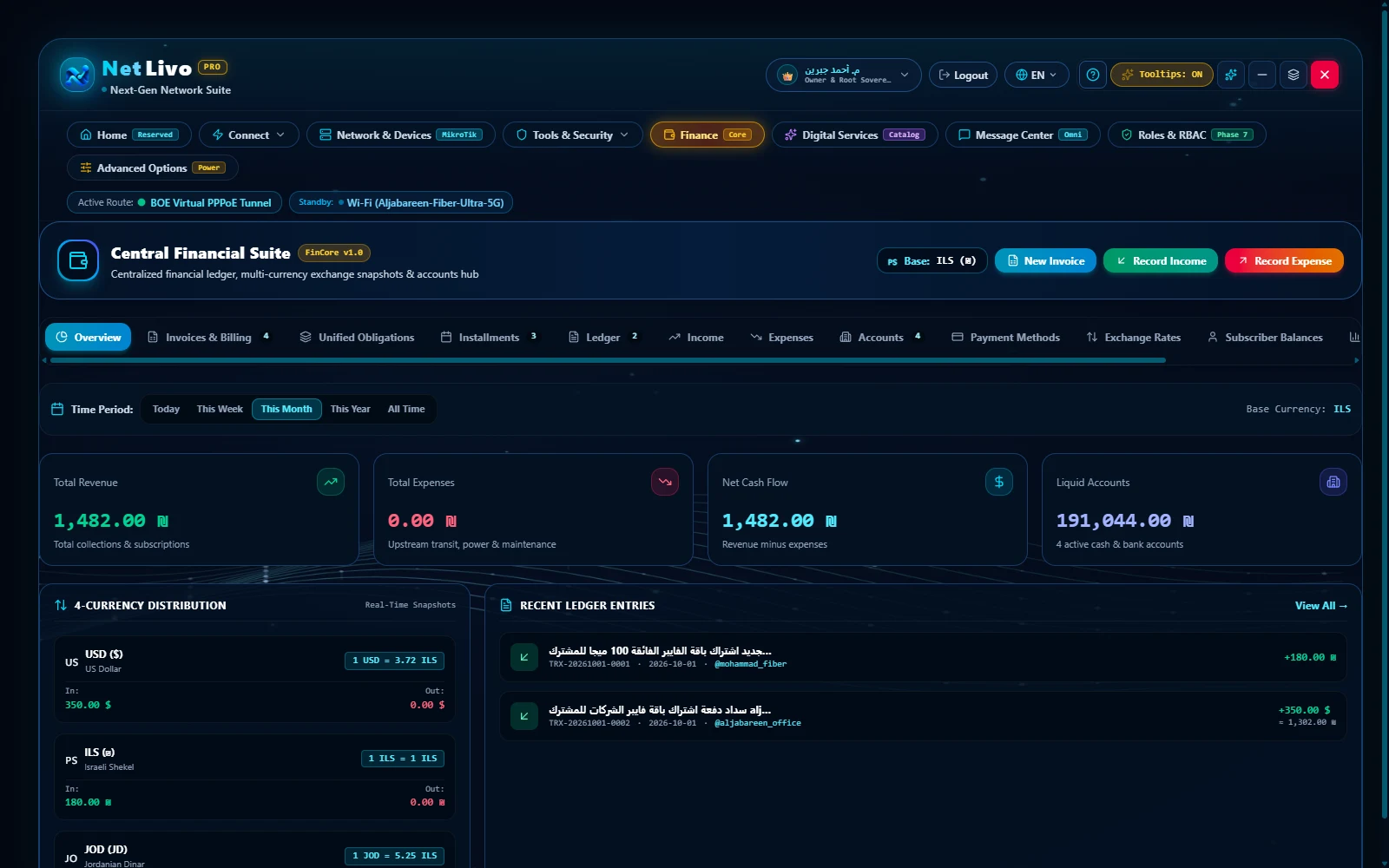1389x868 pixels.
Task: Click the calendar icon beside Time Period
Action: pos(57,409)
